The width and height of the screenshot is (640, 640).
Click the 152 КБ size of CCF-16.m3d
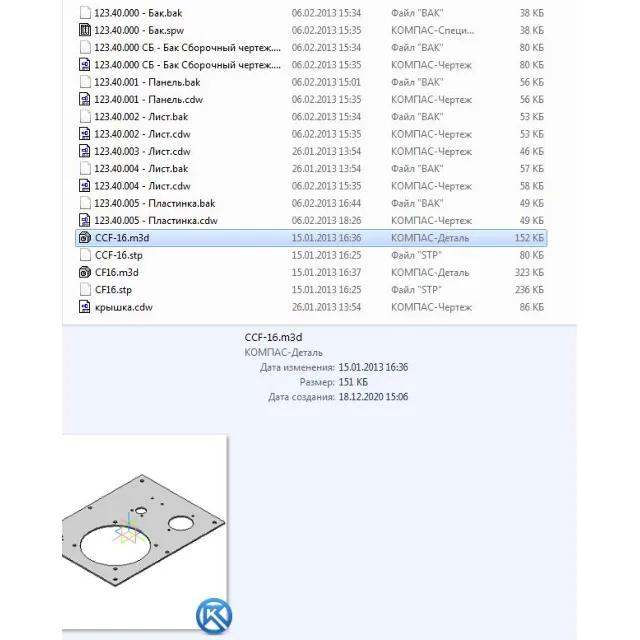coord(529,238)
